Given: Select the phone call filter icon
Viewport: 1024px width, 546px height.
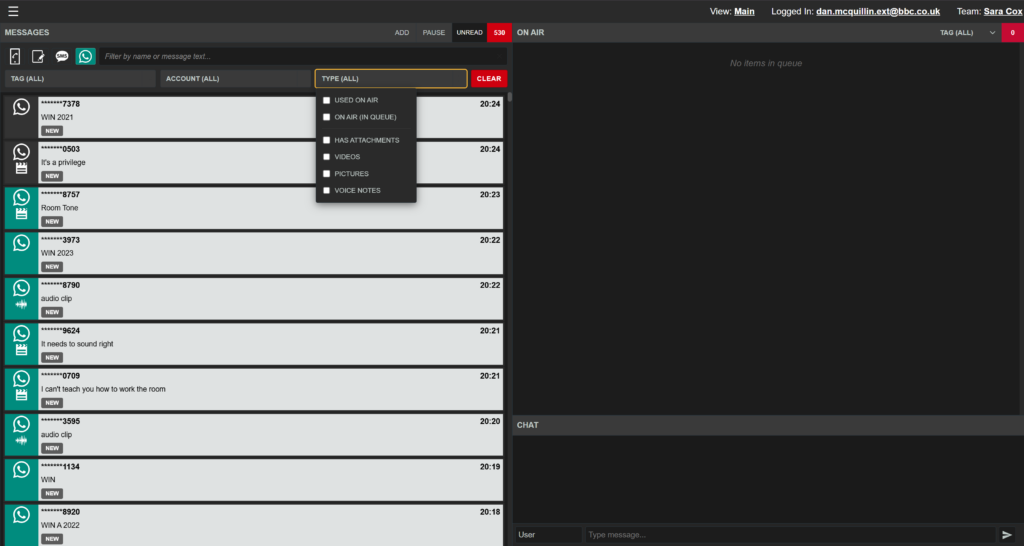Looking at the screenshot, I should click(15, 57).
